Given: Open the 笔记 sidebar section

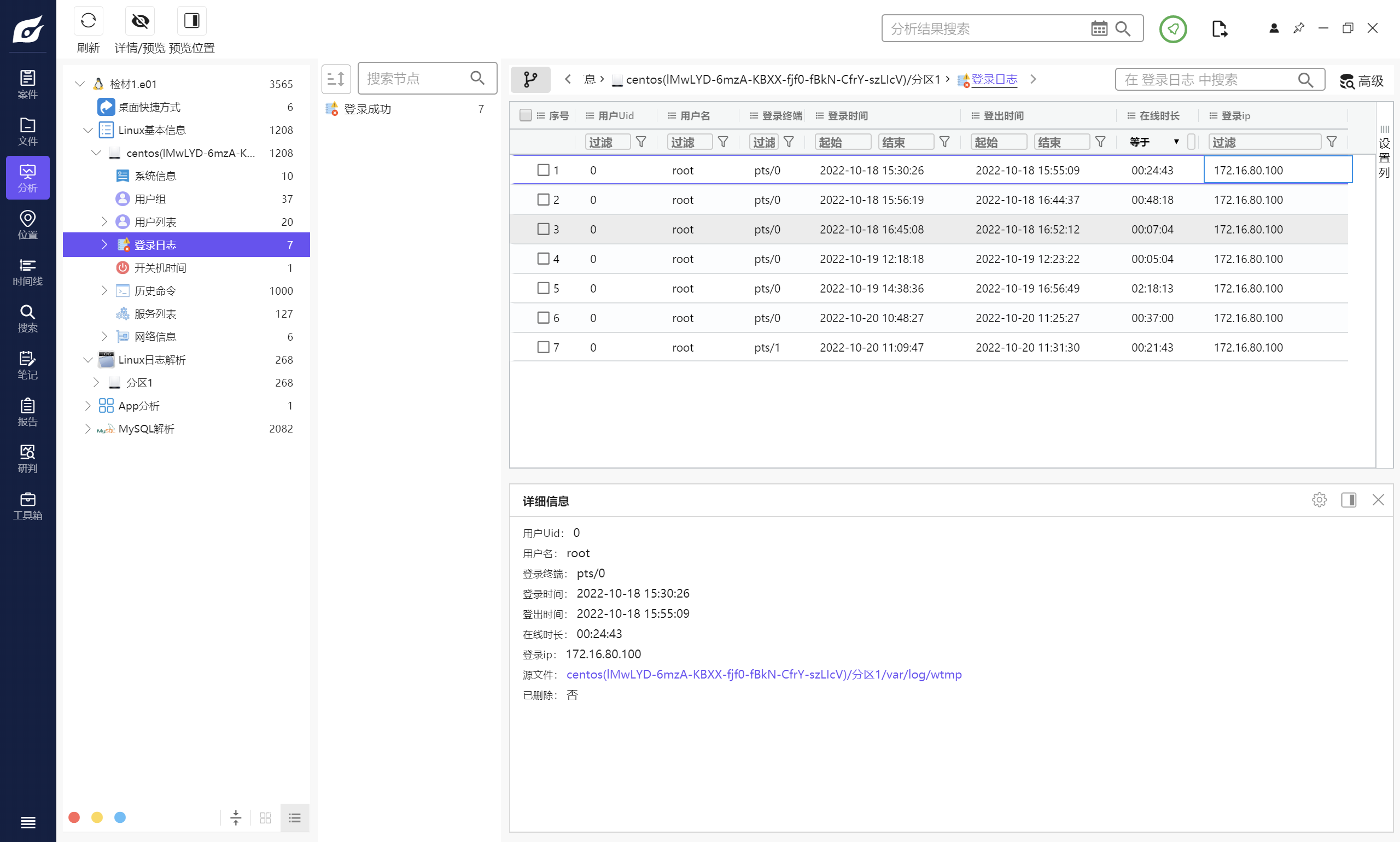Looking at the screenshot, I should click(x=28, y=365).
